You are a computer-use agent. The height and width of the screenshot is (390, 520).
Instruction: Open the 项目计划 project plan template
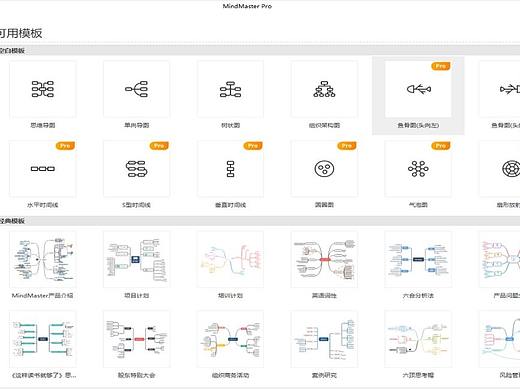[137, 259]
